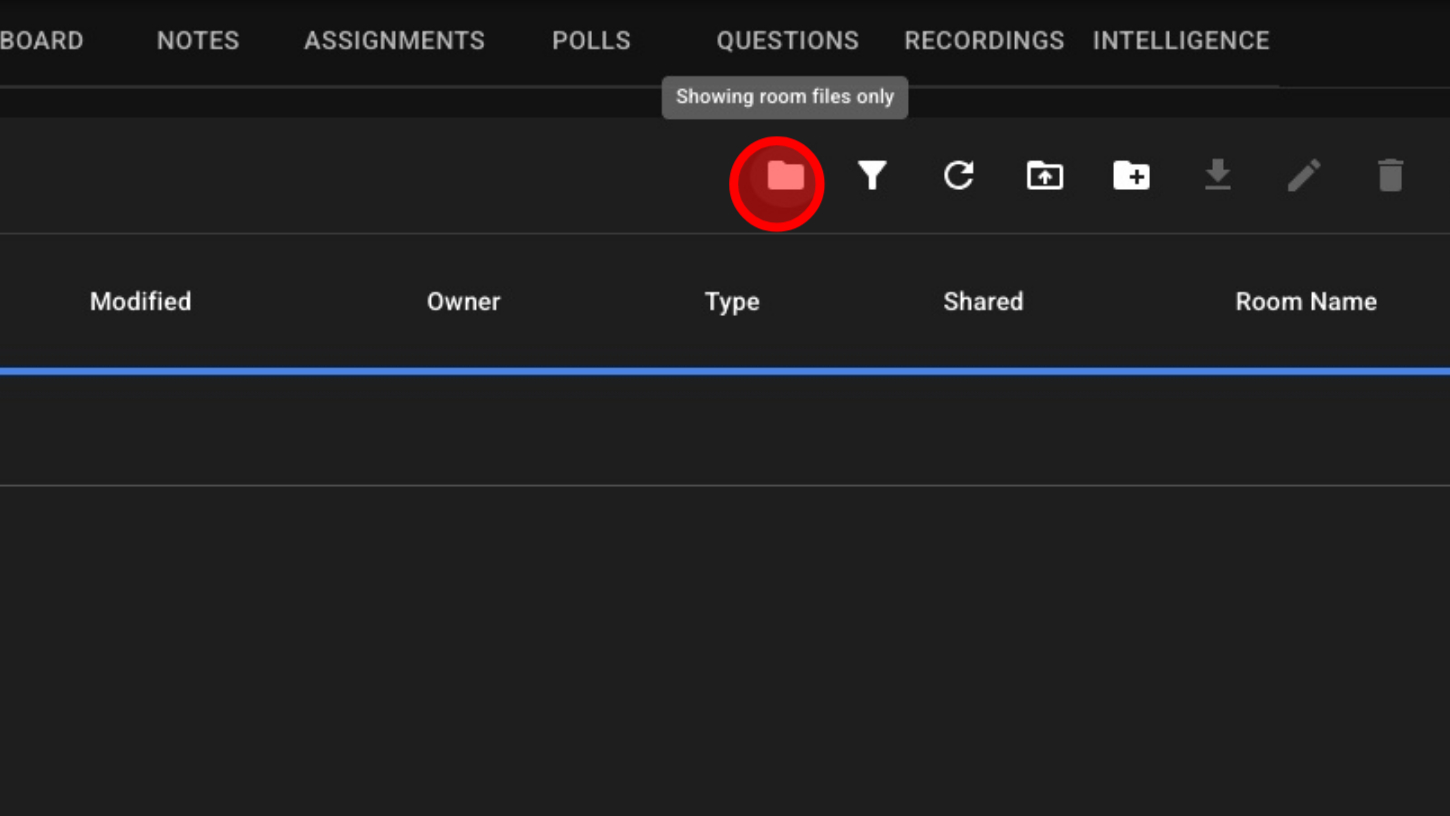Open the Questions tab
The width and height of the screenshot is (1450, 816).
(787, 41)
